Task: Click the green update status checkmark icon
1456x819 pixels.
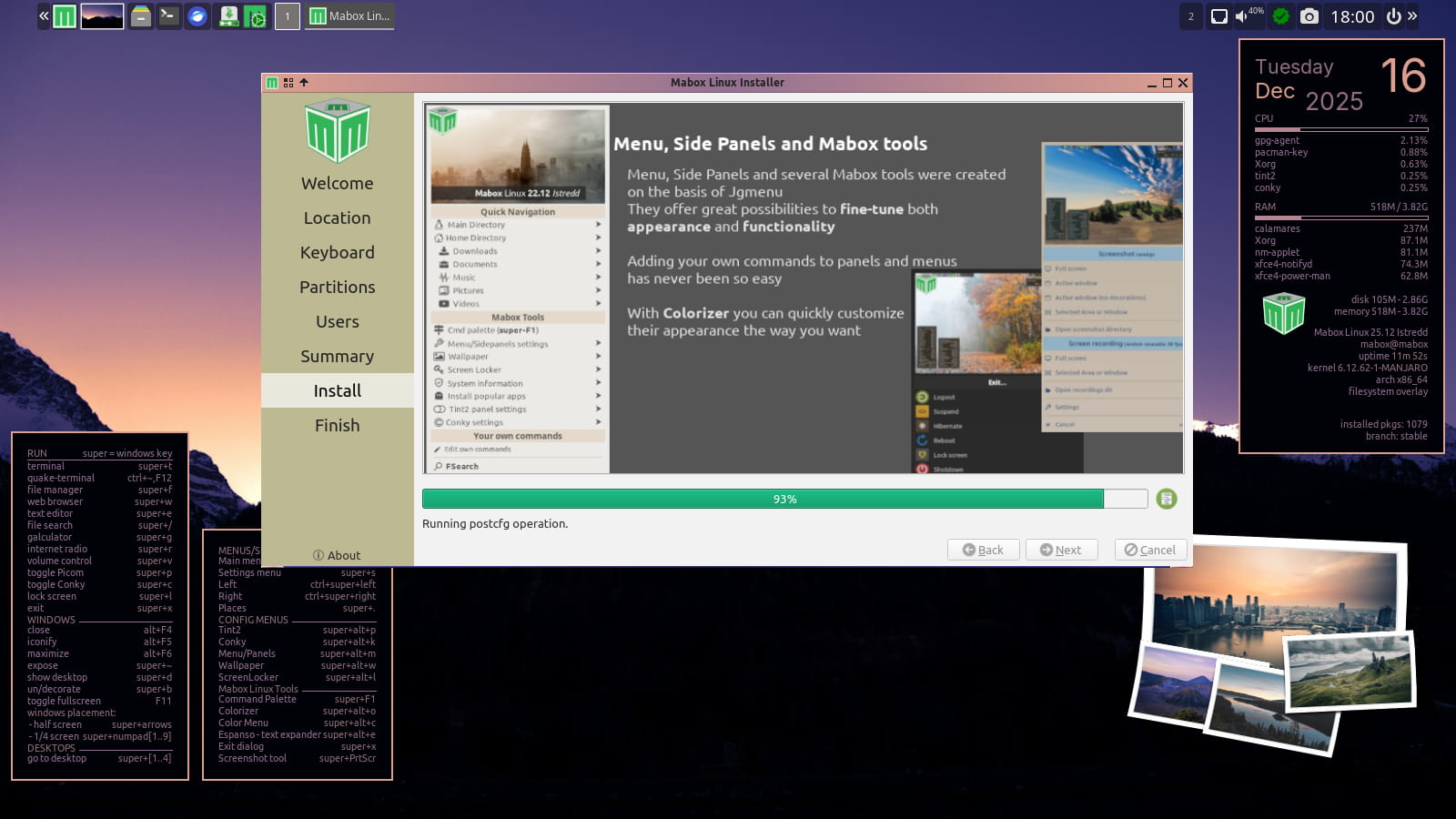Action: (1280, 16)
